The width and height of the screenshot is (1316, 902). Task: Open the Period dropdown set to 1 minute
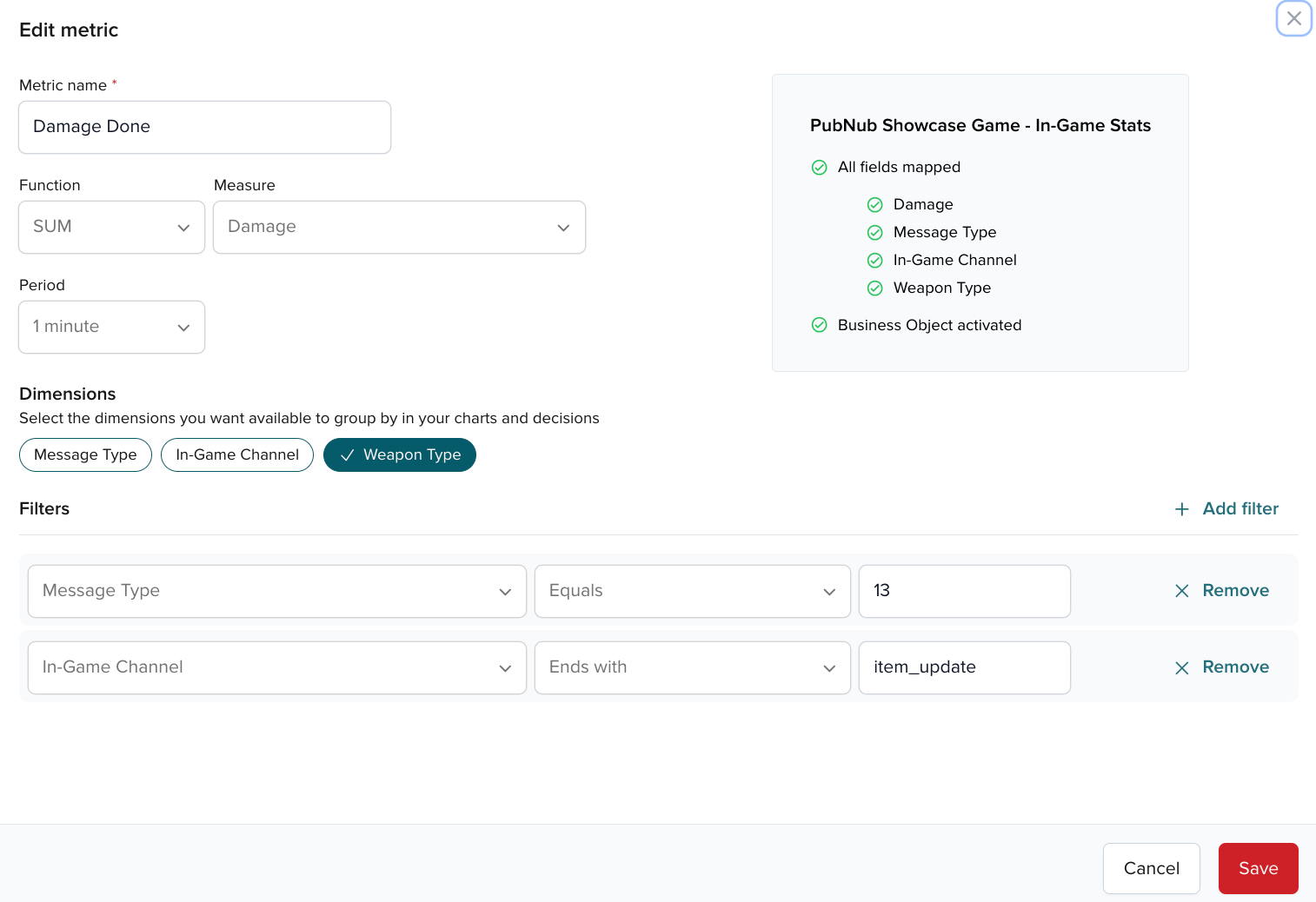coord(111,328)
